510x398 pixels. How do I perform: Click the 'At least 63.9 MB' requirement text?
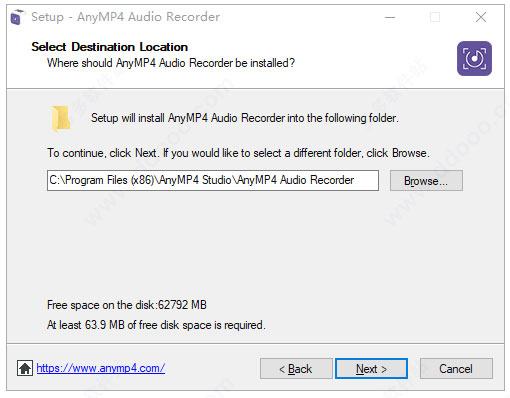(x=156, y=325)
